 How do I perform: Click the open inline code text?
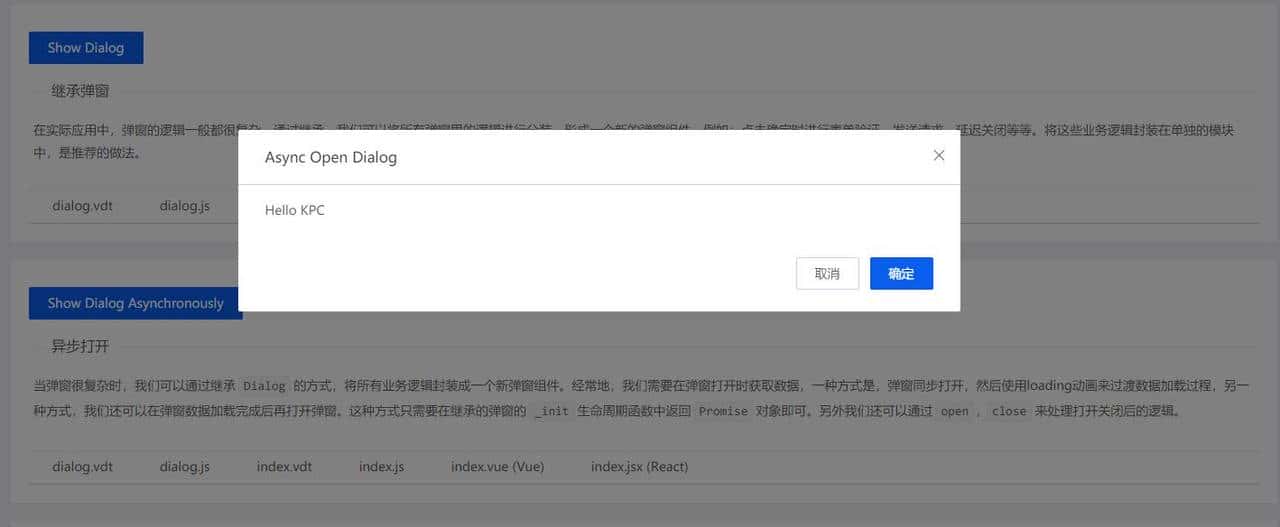coord(954,411)
